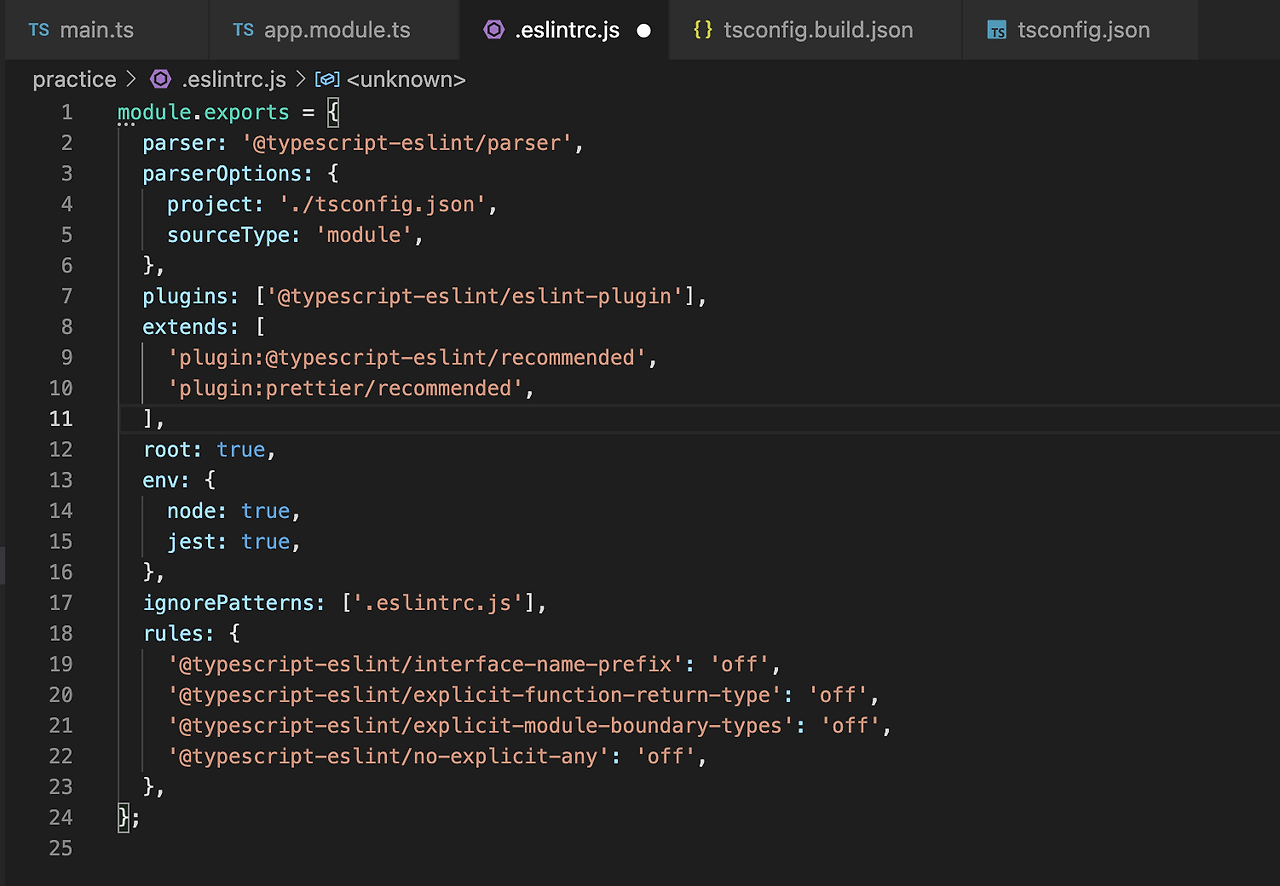
Task: Switch to the tsconfig.build.json tab
Action: (817, 30)
